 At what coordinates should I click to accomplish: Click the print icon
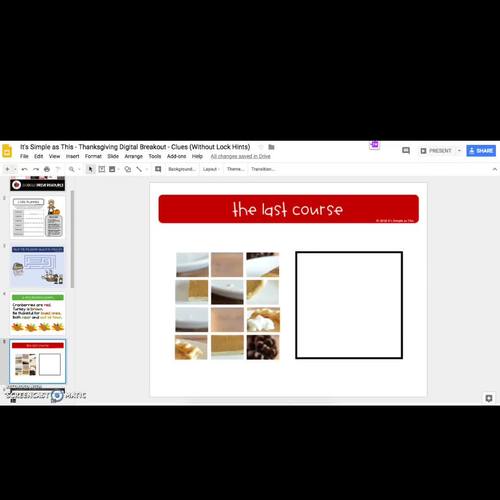(47, 169)
